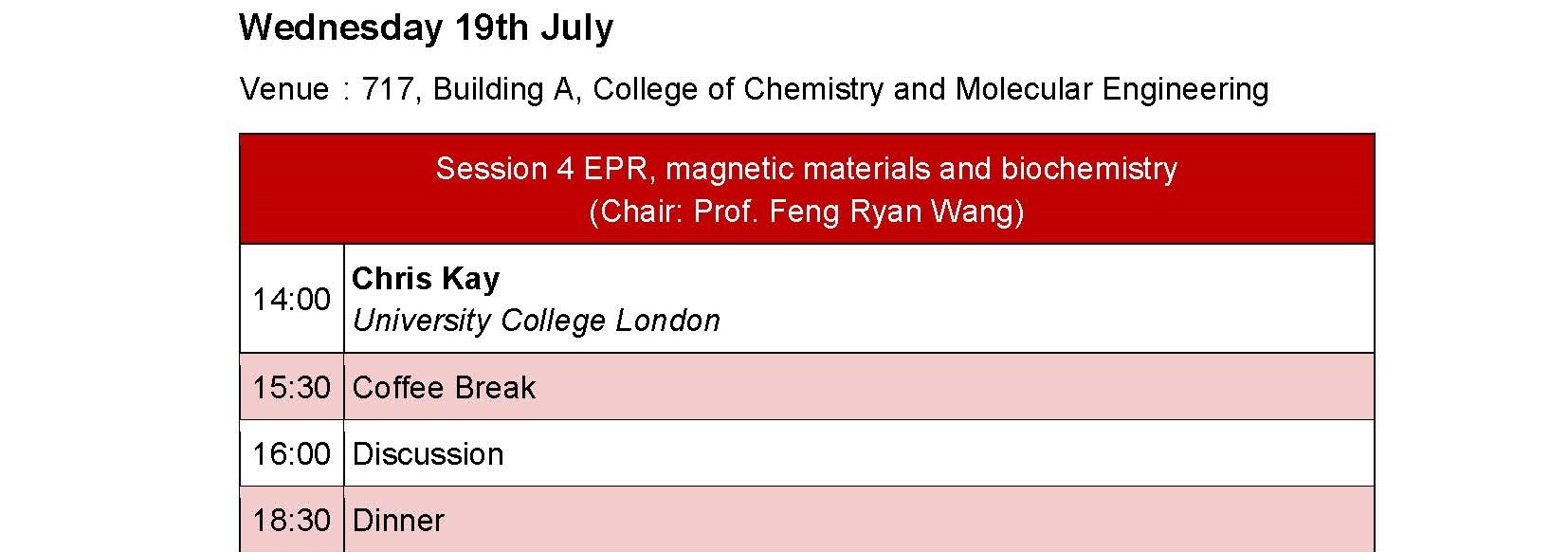Select the Discussion entry
Image resolution: width=1568 pixels, height=552 pixels.
428,453
